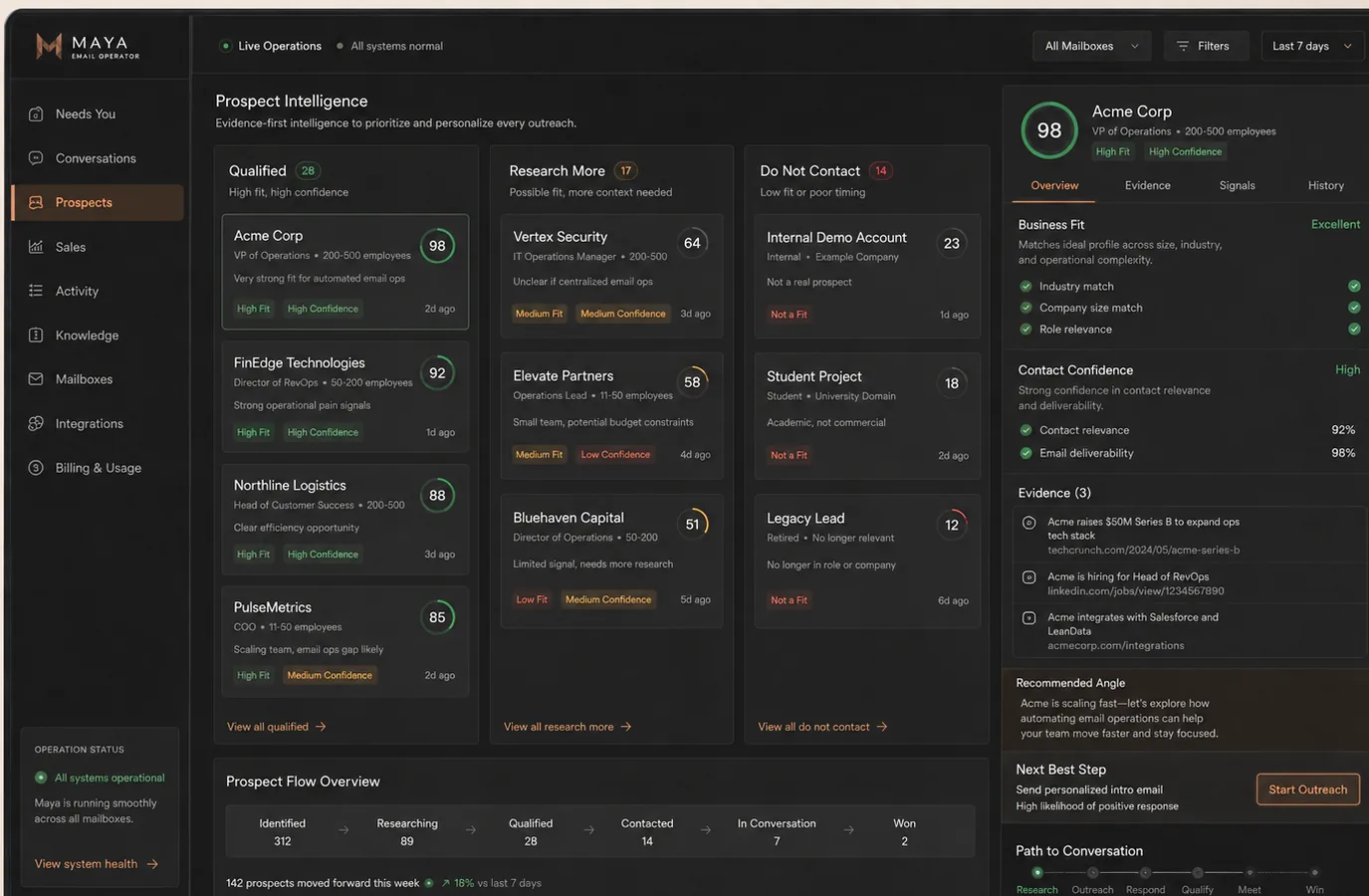
Task: Click the check icon left of Industry match
Action: pyautogui.click(x=1026, y=286)
